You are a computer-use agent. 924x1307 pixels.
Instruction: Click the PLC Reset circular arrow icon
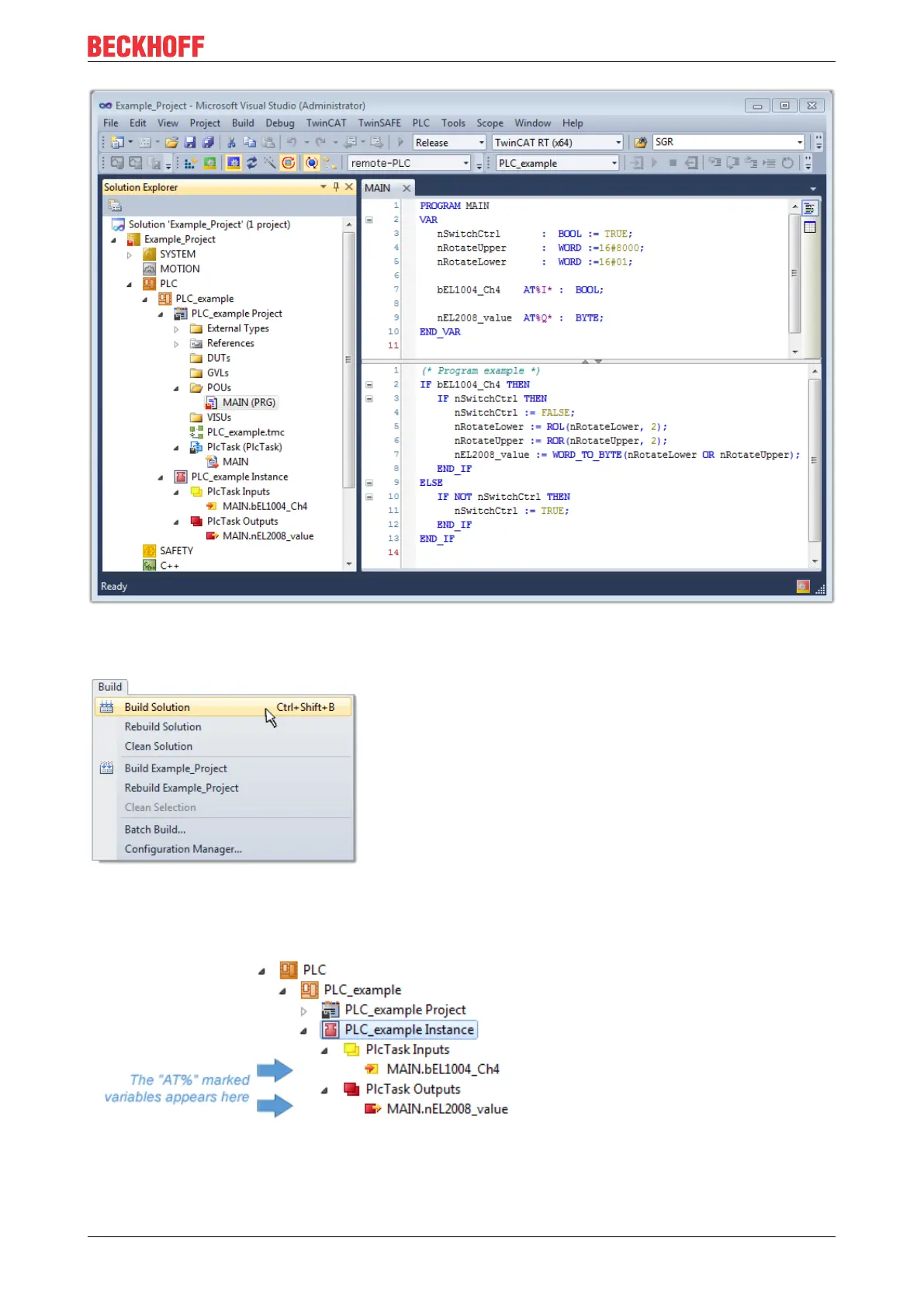tap(787, 163)
